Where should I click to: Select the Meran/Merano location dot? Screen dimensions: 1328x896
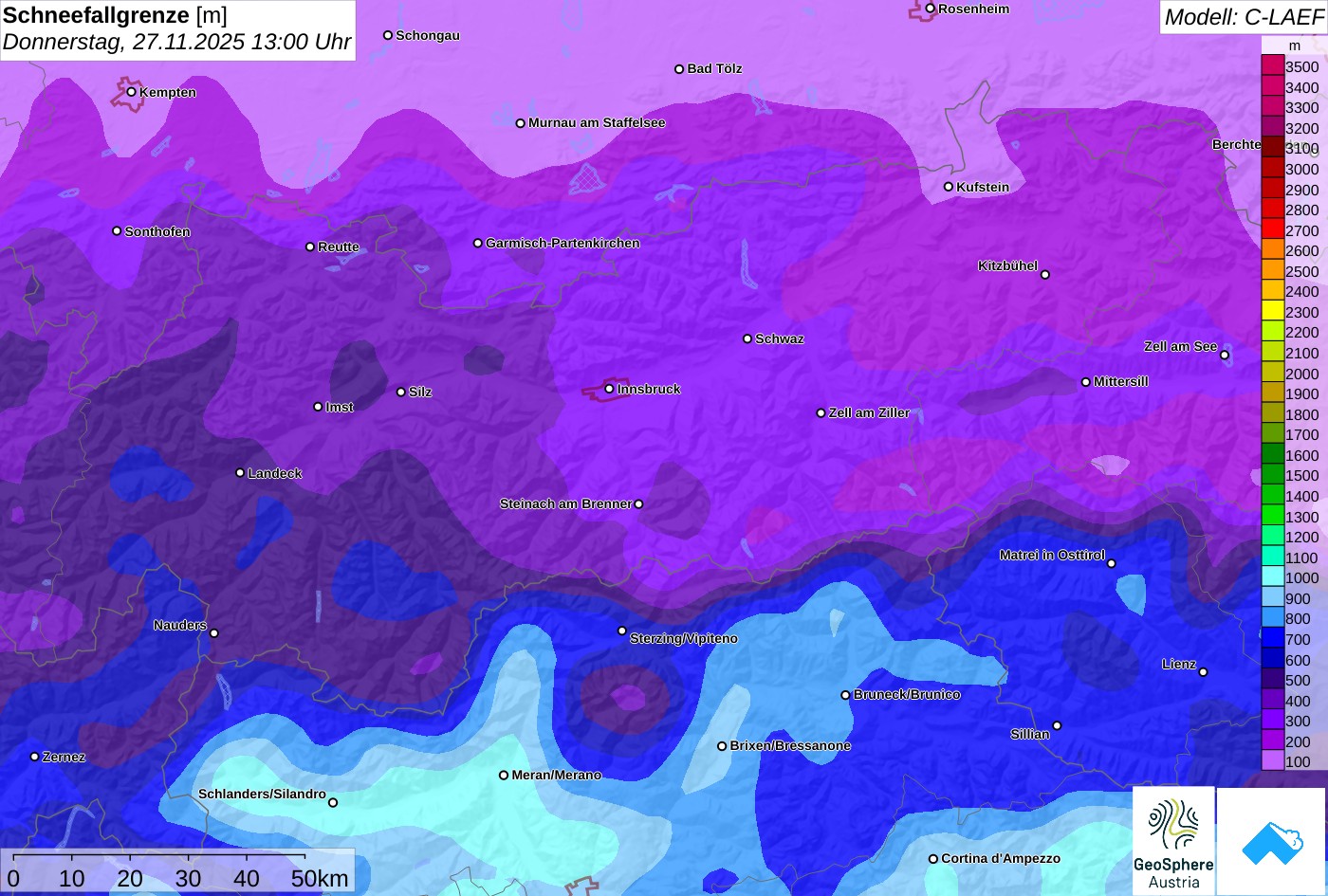coord(504,776)
